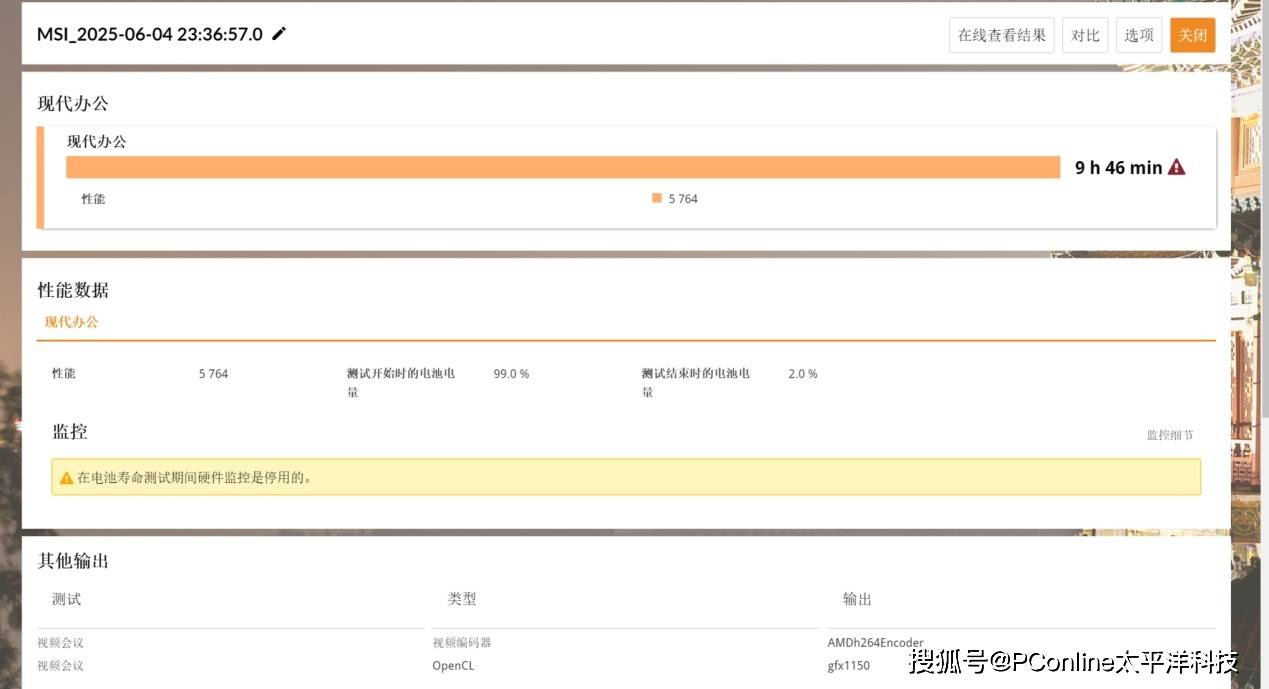Select the gfx1150 output entry

[x=848, y=665]
